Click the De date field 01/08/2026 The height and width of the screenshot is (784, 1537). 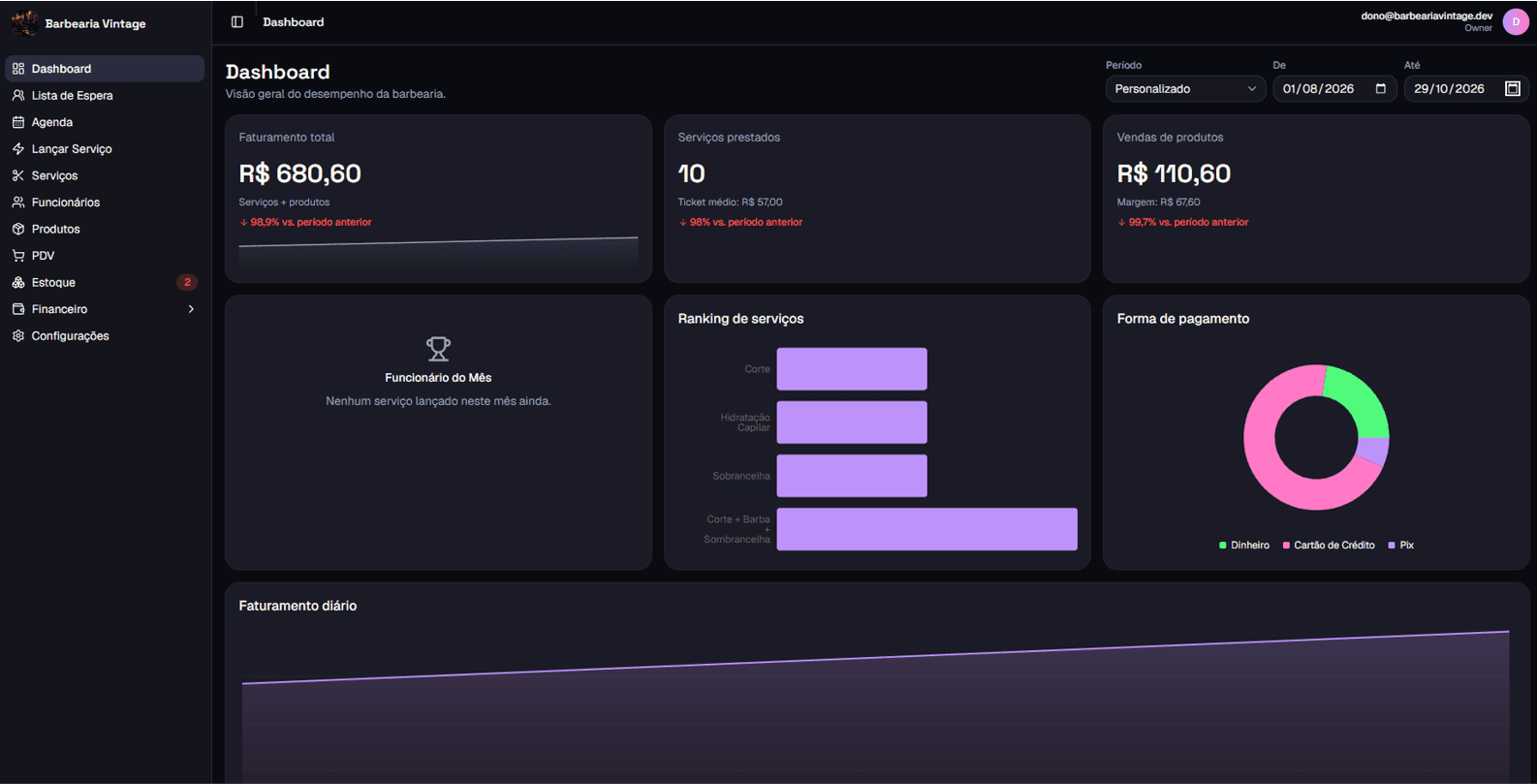tap(1333, 88)
